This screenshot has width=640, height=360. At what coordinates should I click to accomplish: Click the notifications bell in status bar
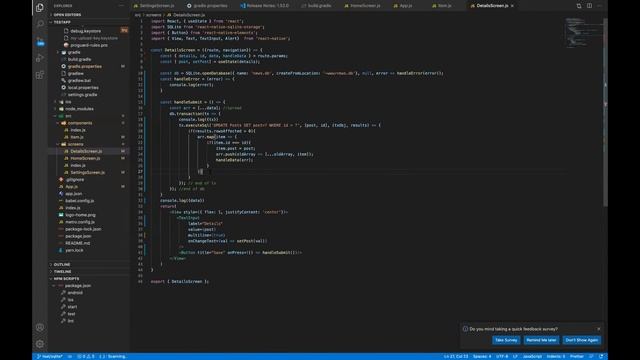601,356
